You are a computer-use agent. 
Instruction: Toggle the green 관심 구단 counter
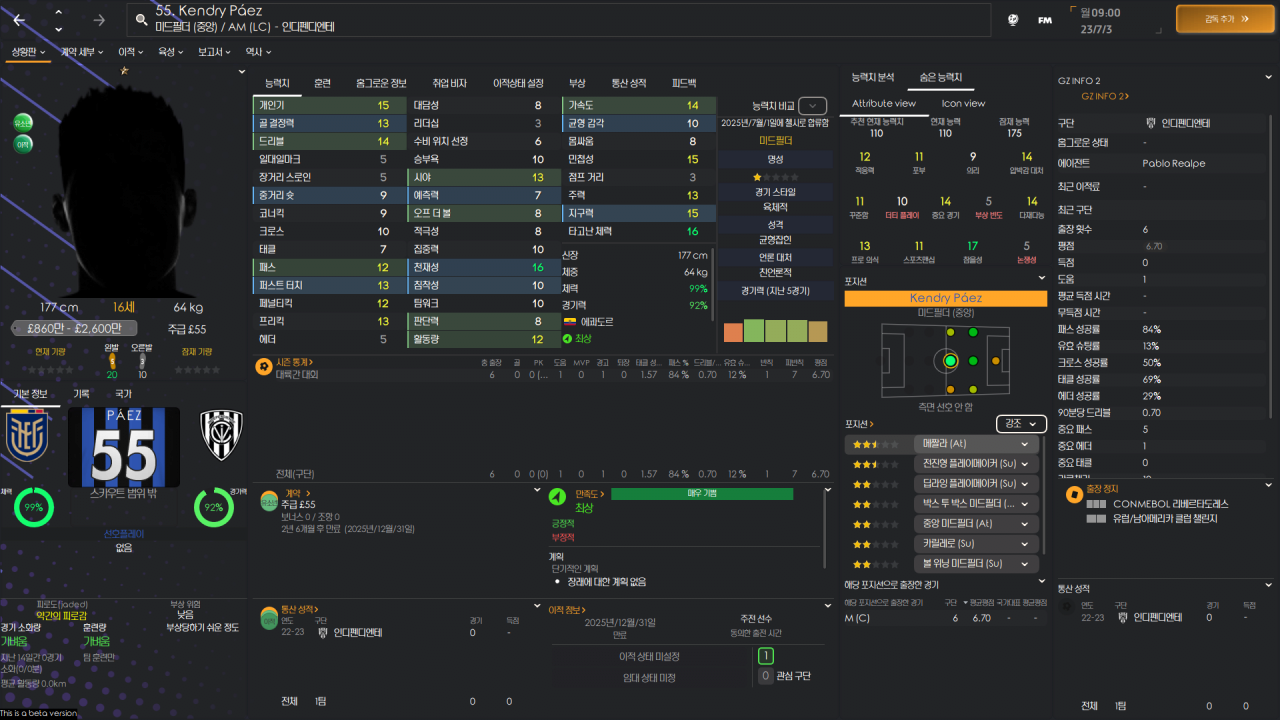766,655
